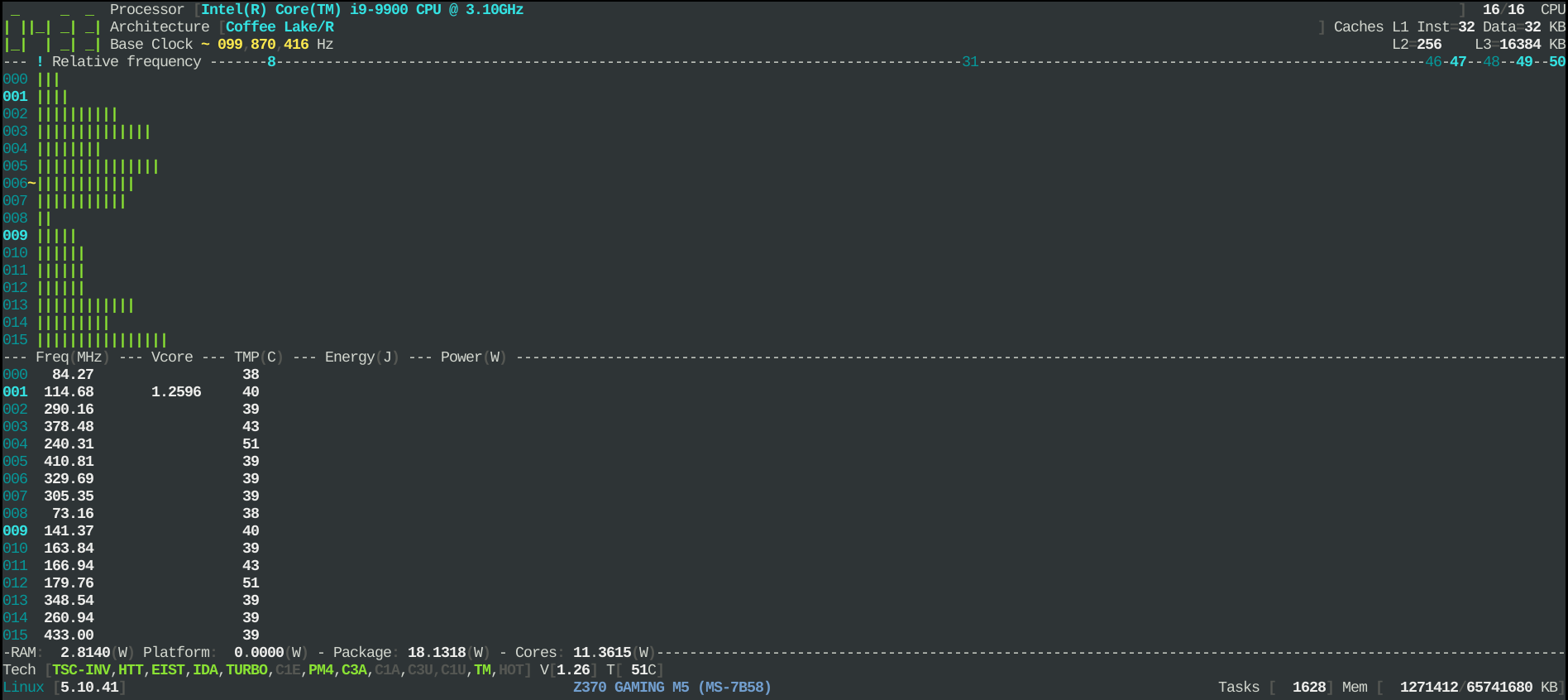Click core label 006 with tilde marker
Screen dimensions: 1568x700
click(x=19, y=184)
